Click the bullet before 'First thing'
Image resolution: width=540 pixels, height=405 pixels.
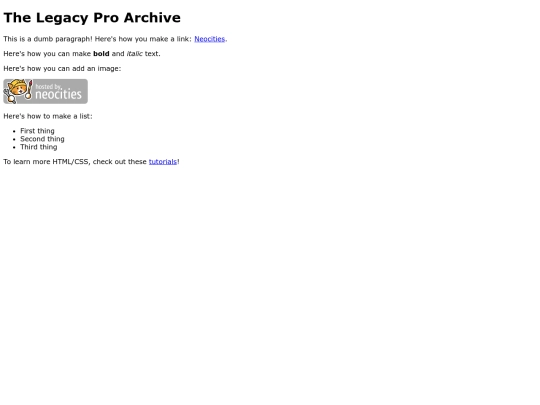(14, 131)
